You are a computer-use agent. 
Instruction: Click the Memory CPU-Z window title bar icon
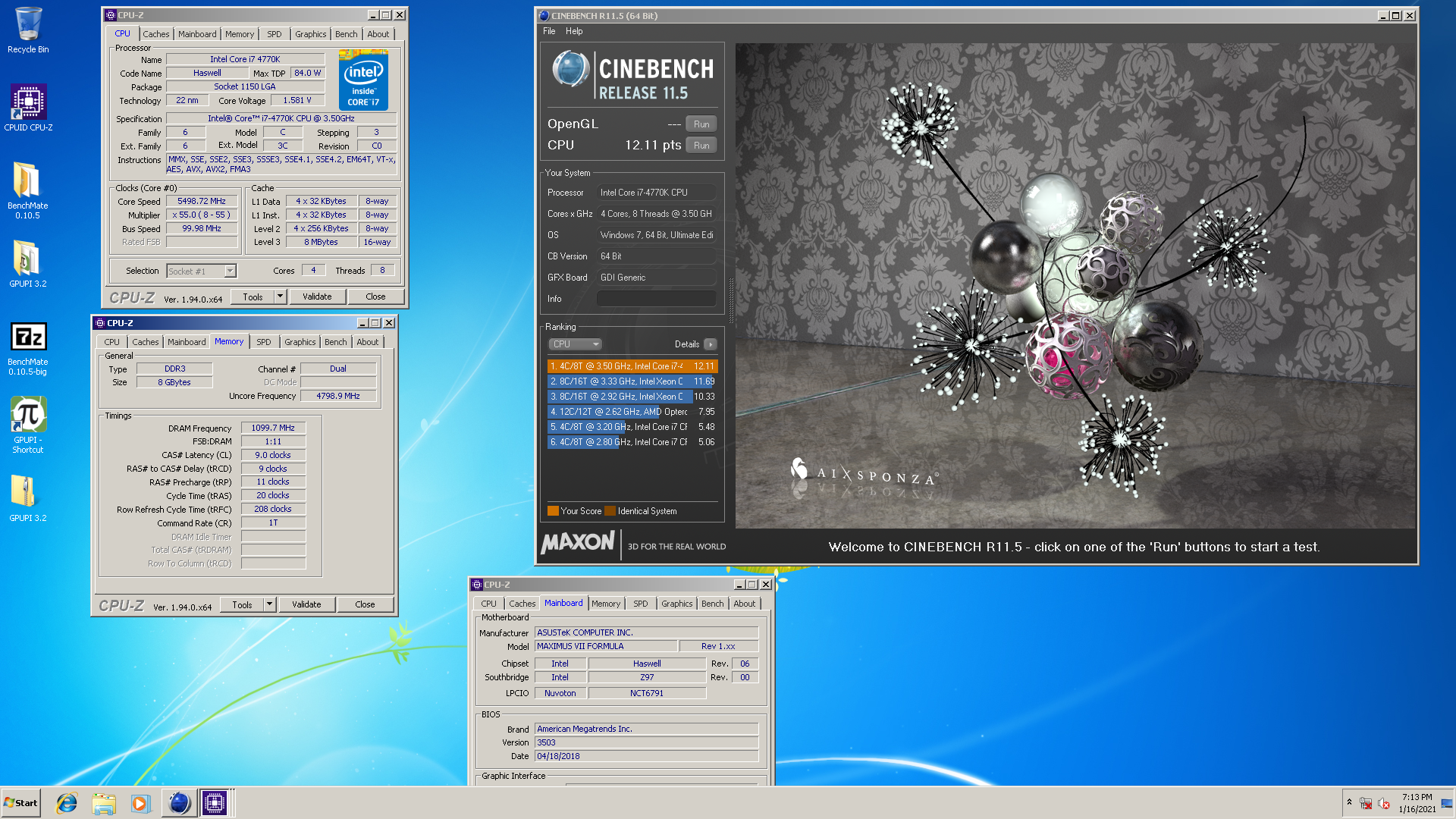pos(100,323)
